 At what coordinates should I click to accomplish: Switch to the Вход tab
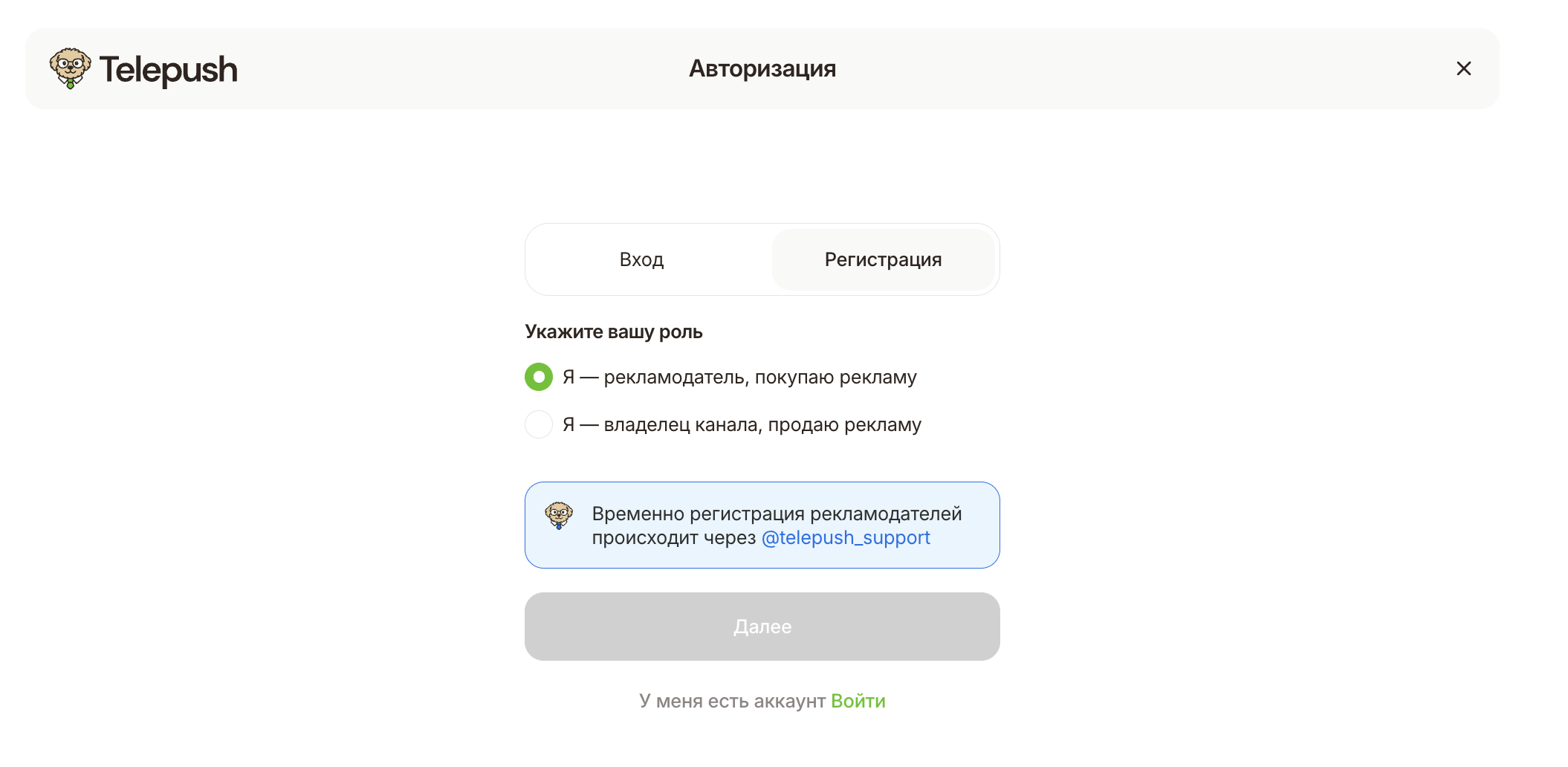[641, 259]
